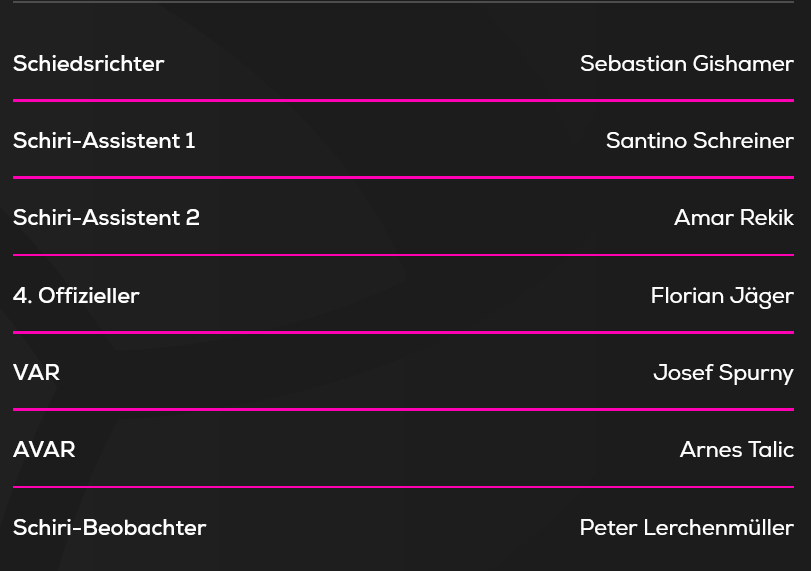This screenshot has height=571, width=811.
Task: Select VAR official Josef Spurny
Action: coord(723,373)
